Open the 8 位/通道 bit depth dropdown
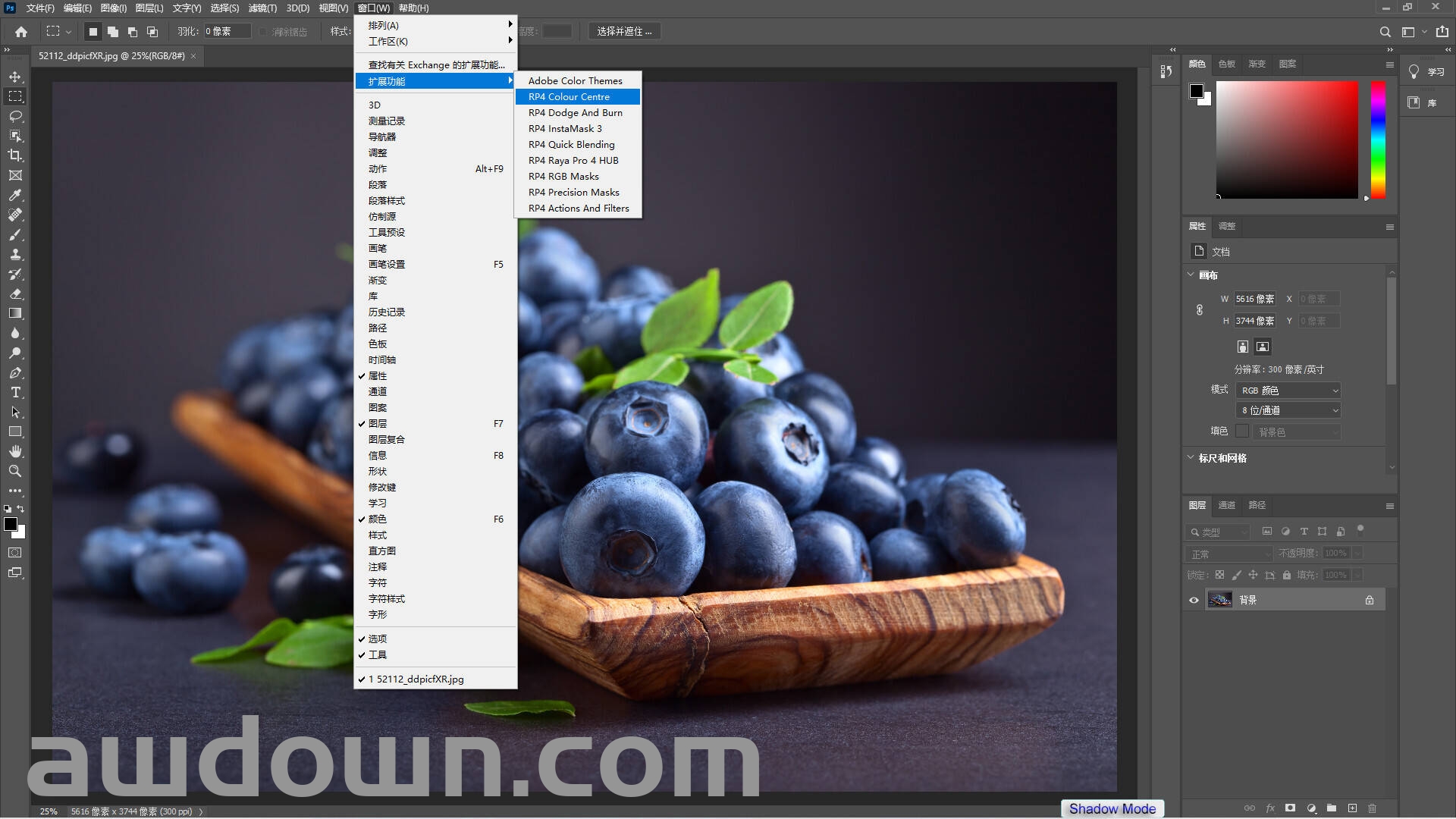 [1288, 410]
